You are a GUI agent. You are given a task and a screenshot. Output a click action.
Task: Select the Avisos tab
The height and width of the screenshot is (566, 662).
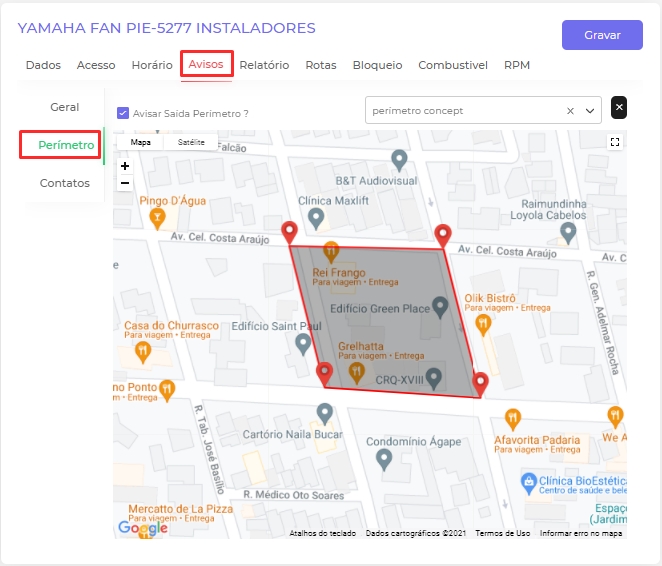pyautogui.click(x=206, y=64)
